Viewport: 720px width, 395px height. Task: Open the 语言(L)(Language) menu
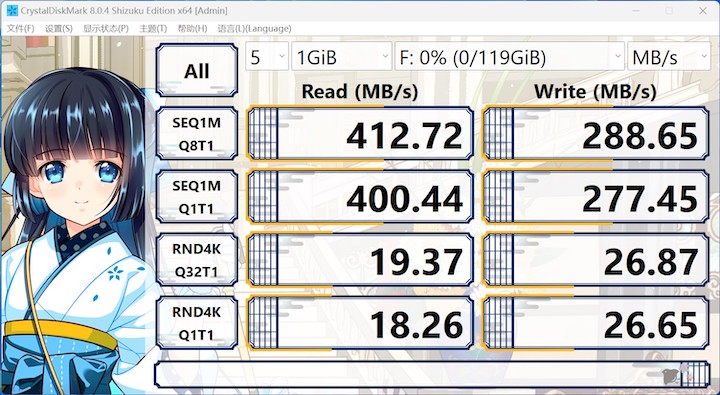click(254, 28)
